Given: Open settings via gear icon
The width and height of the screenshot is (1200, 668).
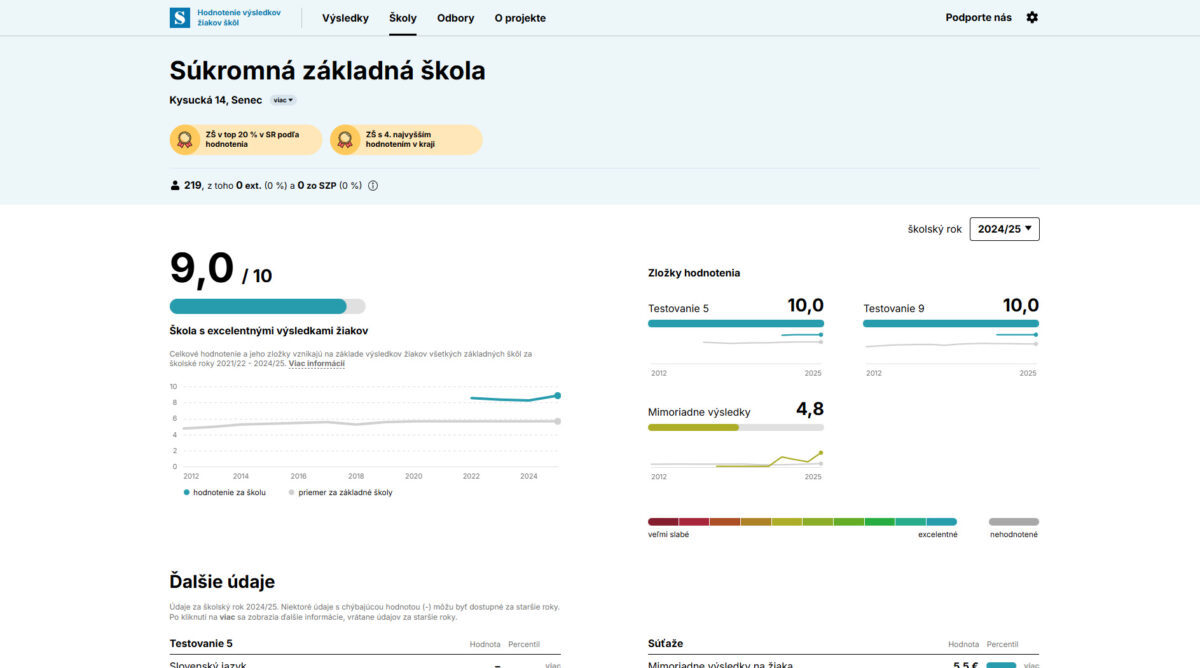Looking at the screenshot, I should click(1032, 17).
